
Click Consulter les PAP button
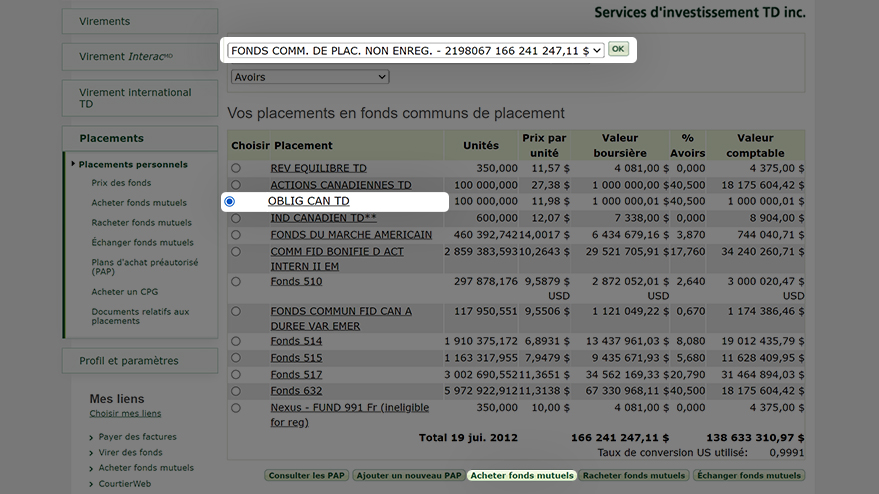pos(307,475)
